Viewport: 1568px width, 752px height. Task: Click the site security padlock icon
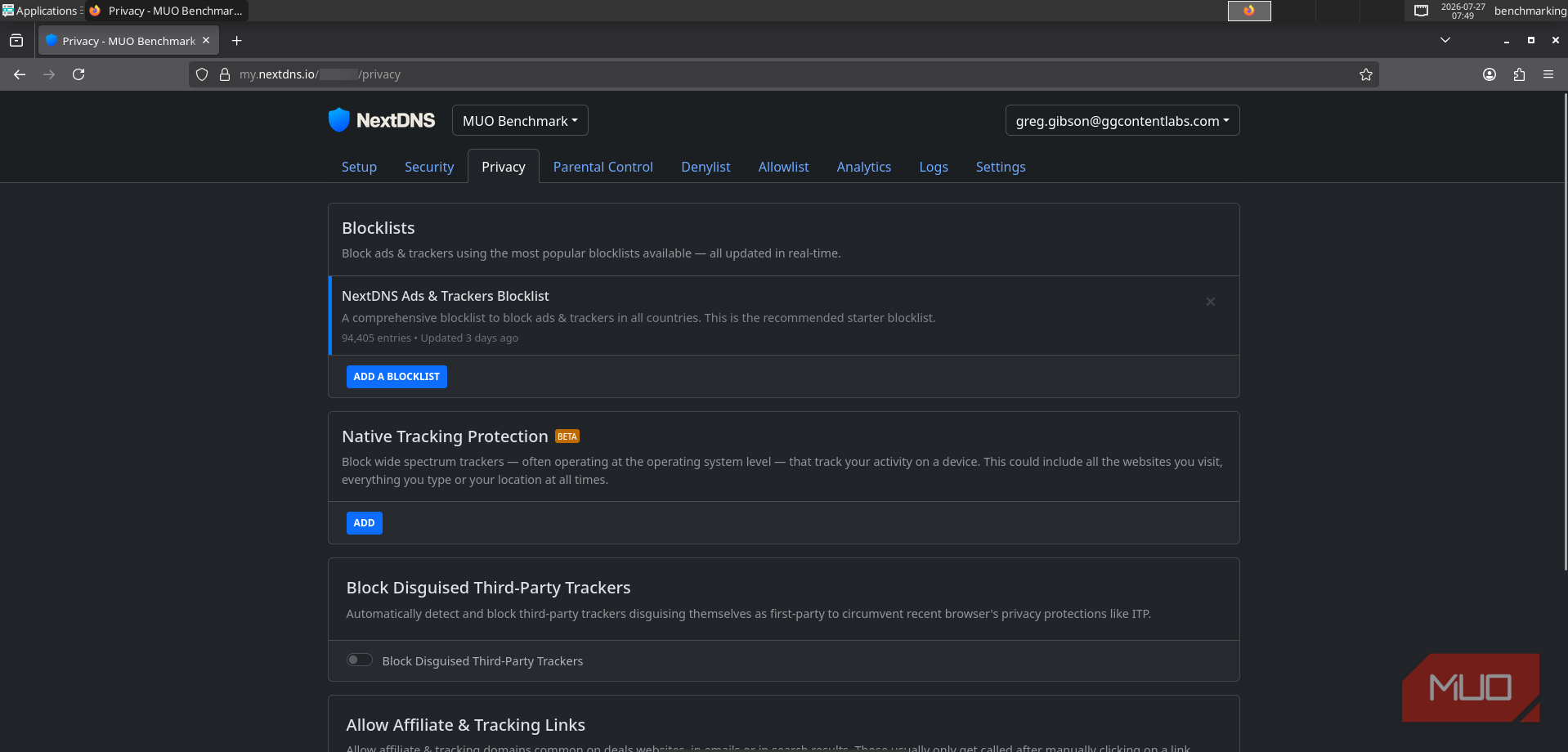point(225,74)
